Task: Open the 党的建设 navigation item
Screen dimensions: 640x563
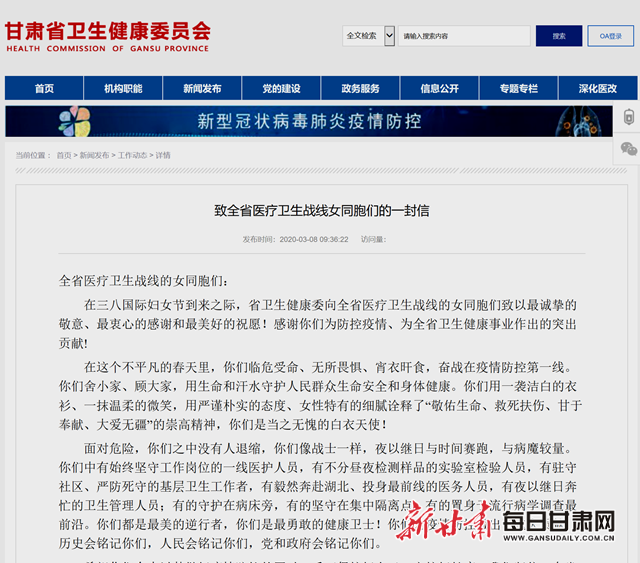Action: (x=281, y=88)
